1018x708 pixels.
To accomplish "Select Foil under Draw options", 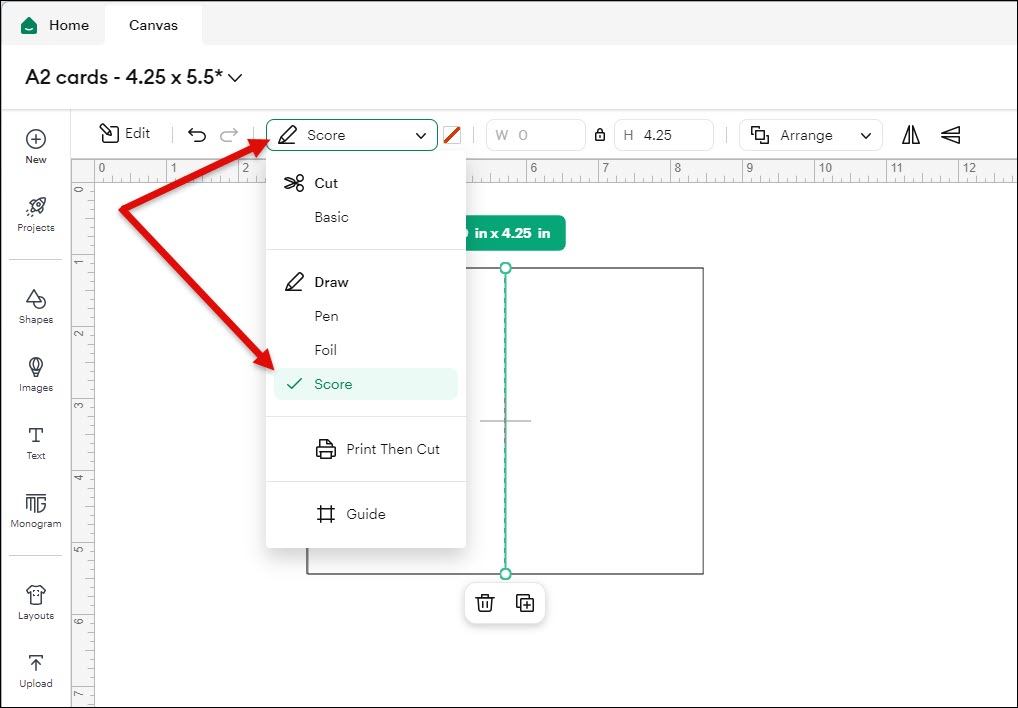I will (326, 350).
